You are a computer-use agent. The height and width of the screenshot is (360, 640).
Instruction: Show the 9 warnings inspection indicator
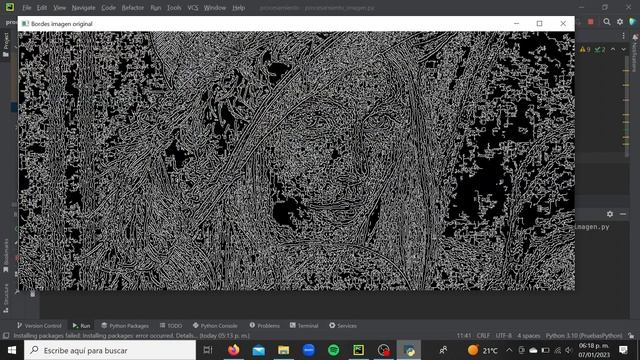(585, 49)
